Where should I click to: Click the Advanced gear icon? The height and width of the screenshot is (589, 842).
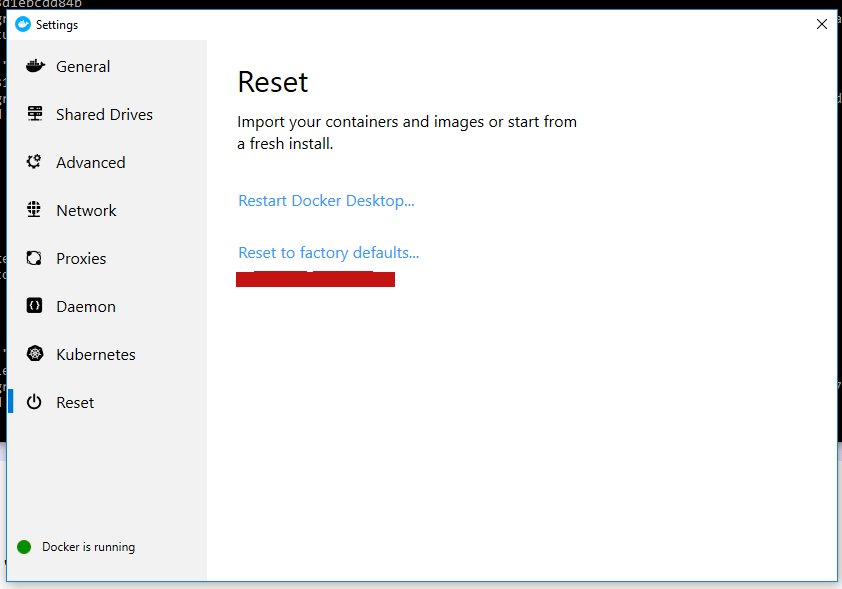pyautogui.click(x=34, y=162)
